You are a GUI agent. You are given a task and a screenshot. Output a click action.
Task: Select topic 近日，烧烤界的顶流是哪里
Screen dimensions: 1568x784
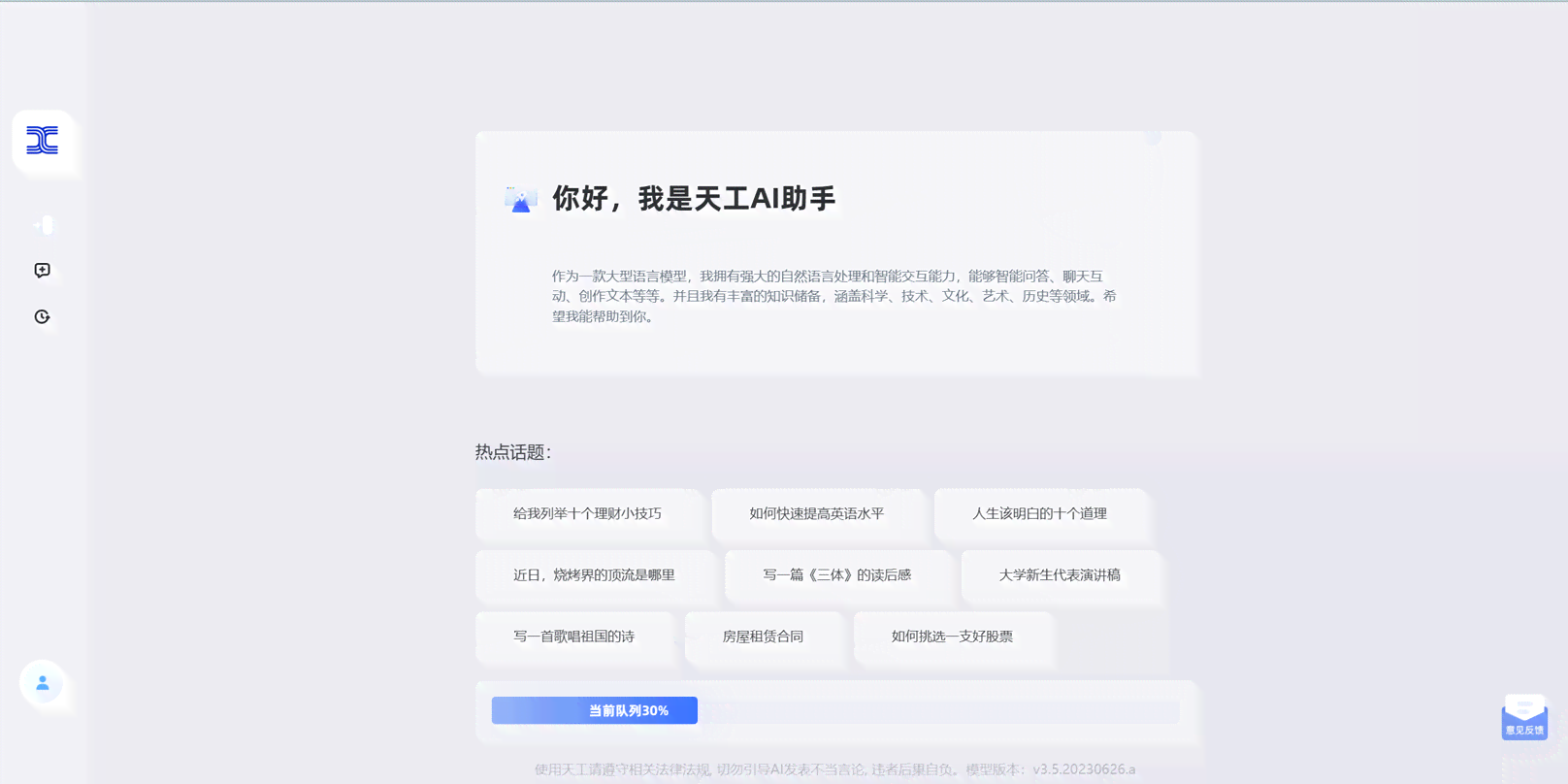(x=594, y=575)
